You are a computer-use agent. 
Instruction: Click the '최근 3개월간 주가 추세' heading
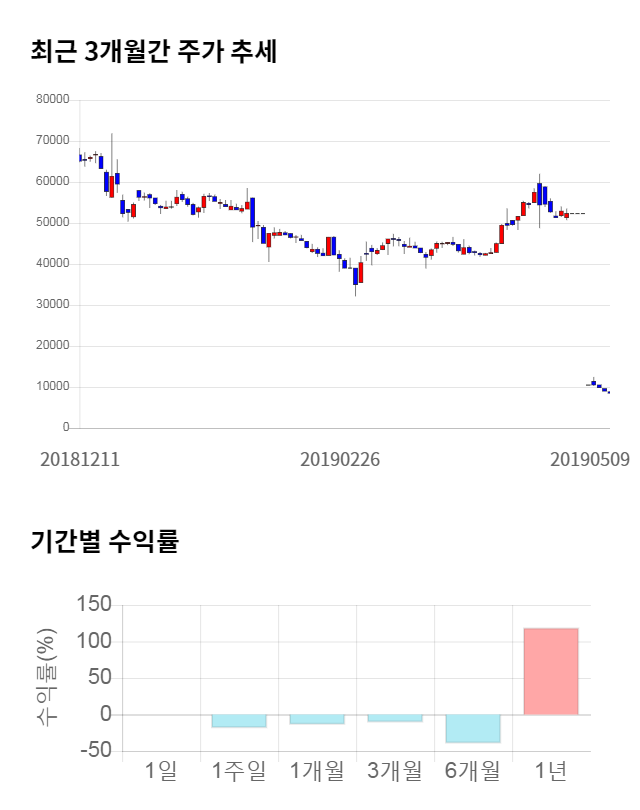coord(154,51)
